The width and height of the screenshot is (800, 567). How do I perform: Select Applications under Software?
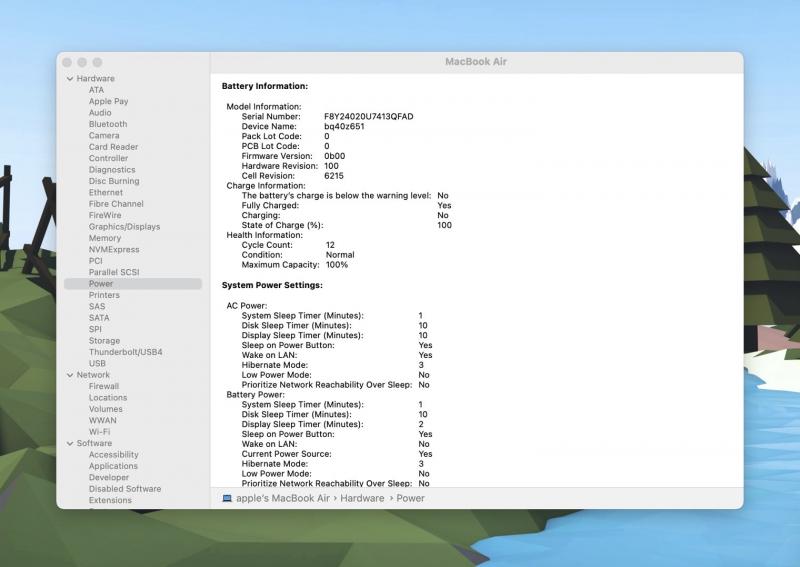113,466
